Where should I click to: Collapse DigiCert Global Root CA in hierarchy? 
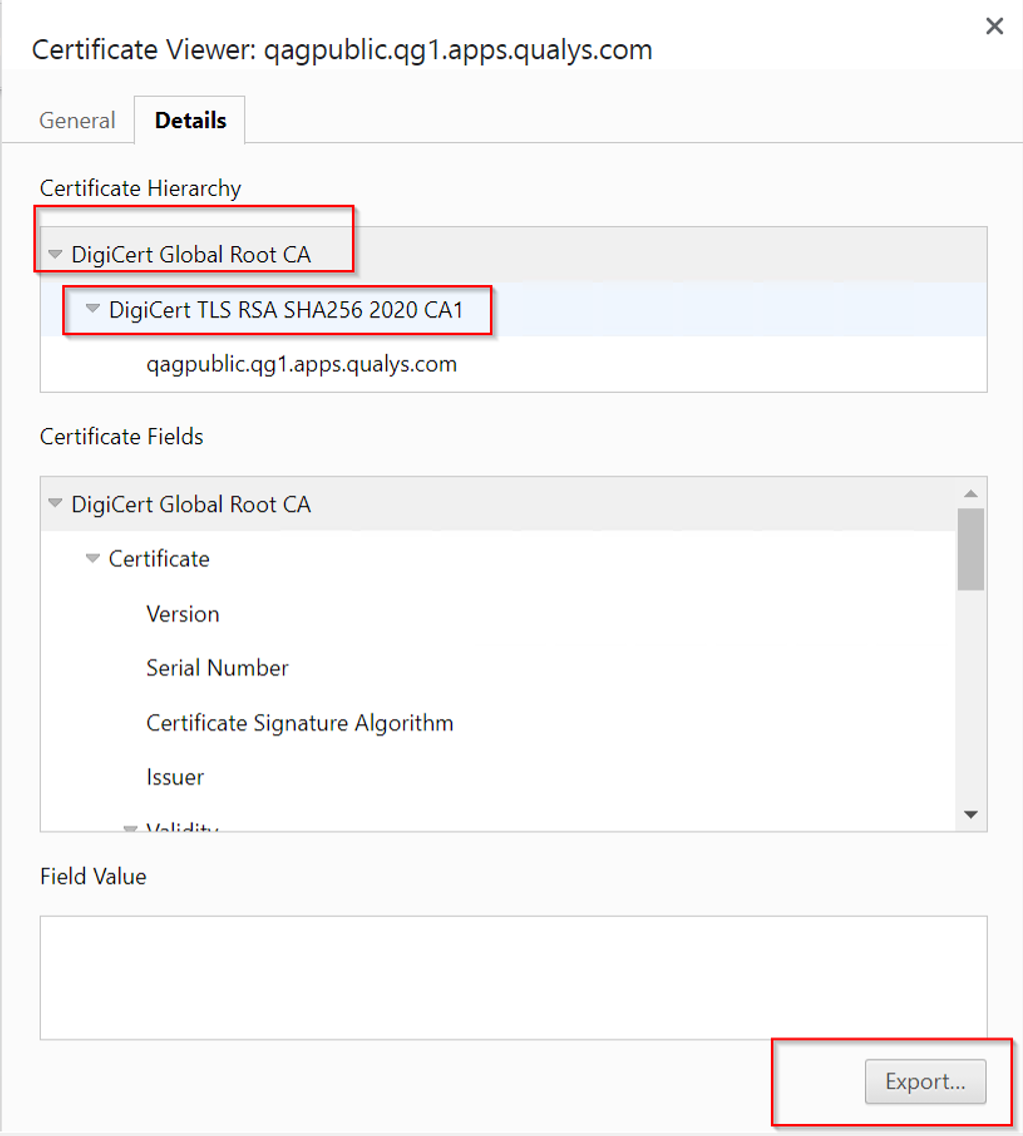click(x=56, y=255)
